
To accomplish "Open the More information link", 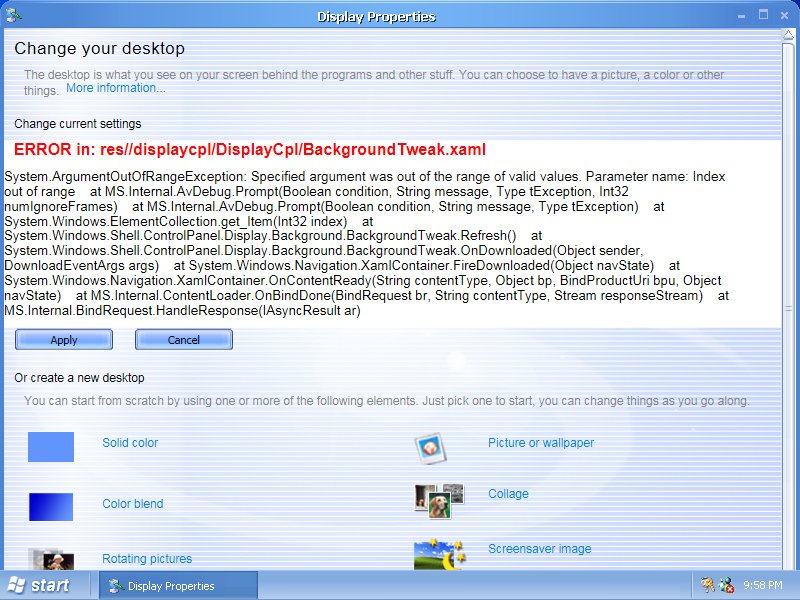I will point(116,88).
